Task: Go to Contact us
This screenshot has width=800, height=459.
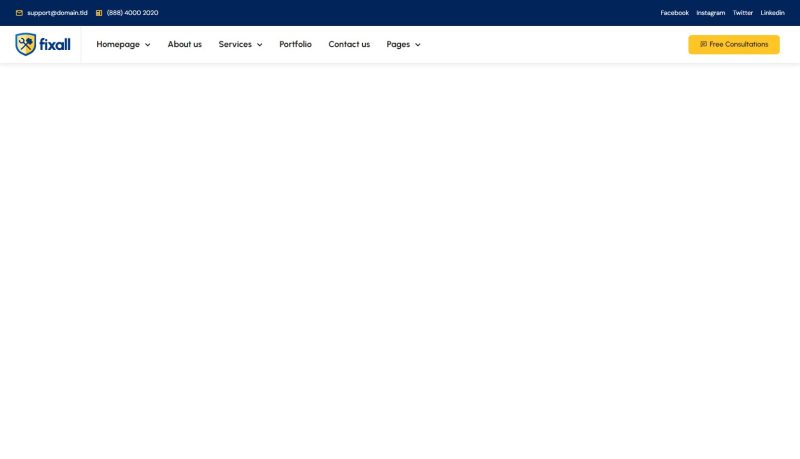Action: 349,44
